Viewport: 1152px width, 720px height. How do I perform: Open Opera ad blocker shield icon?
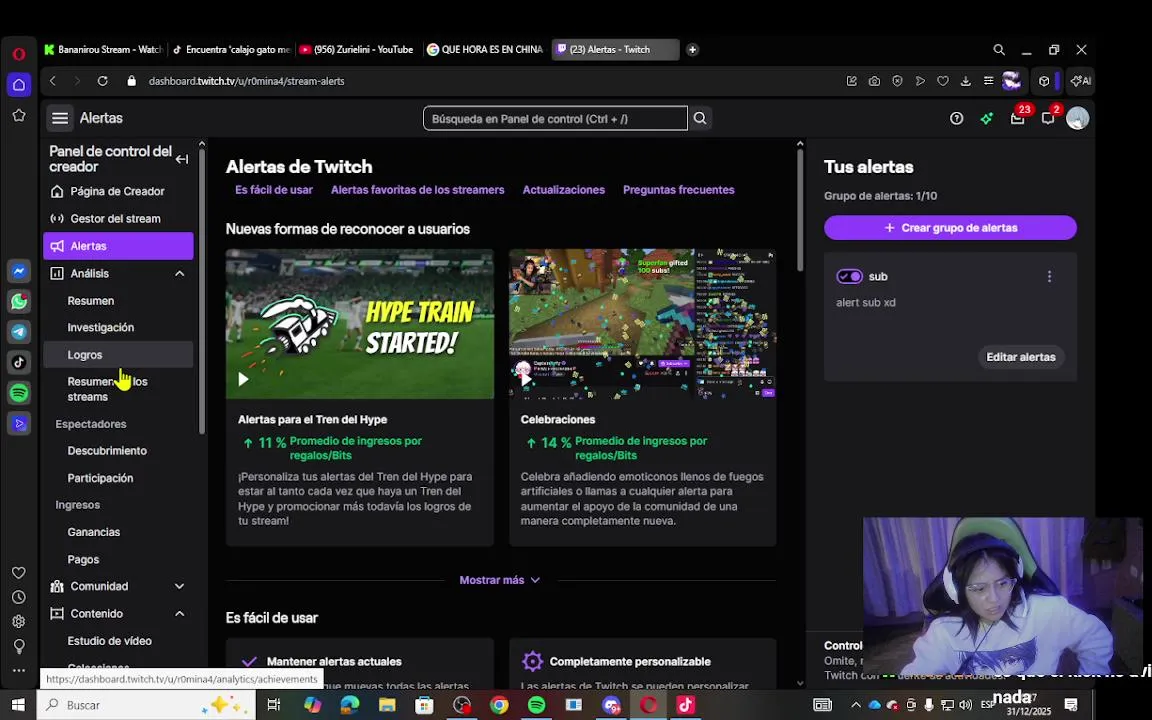click(897, 81)
